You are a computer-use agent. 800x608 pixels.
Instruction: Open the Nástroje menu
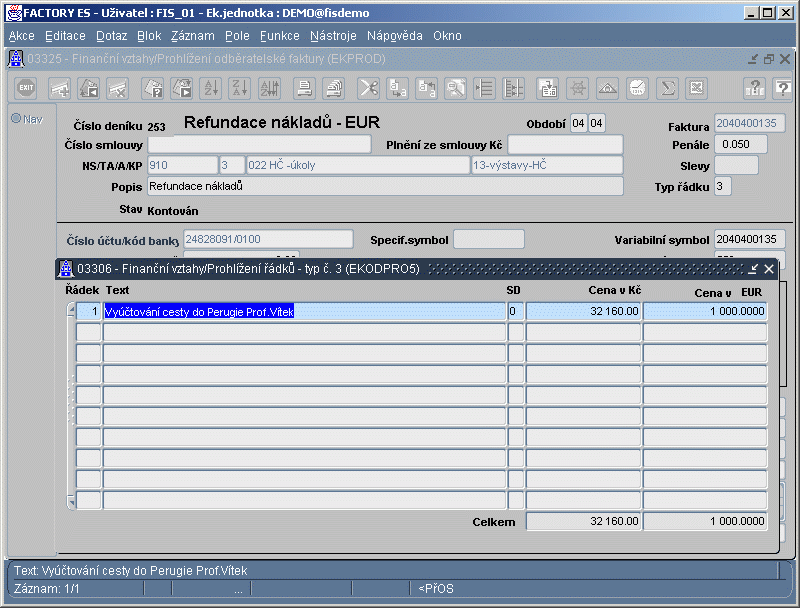333,36
